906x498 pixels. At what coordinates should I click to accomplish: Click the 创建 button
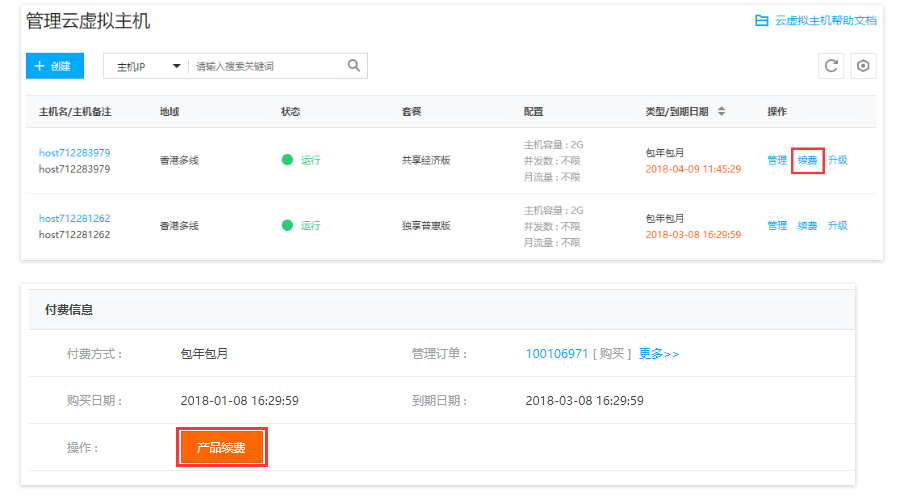pyautogui.click(x=55, y=66)
